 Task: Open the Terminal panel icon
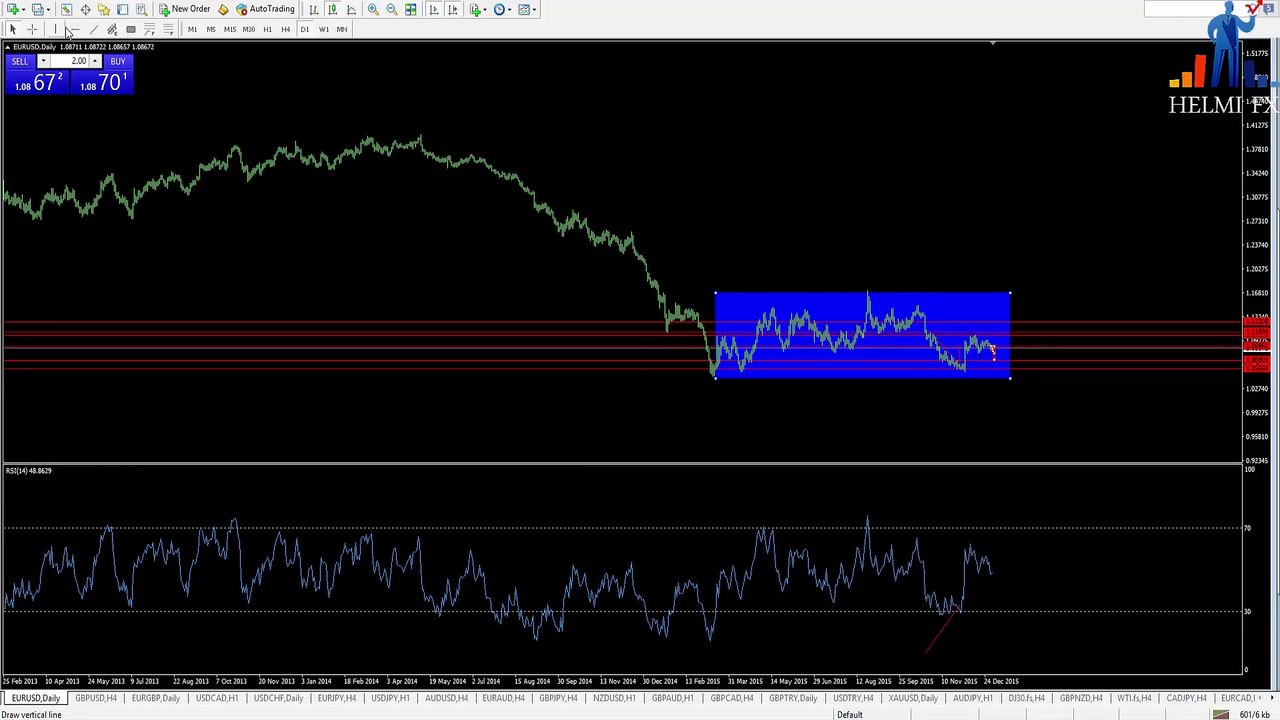click(122, 9)
